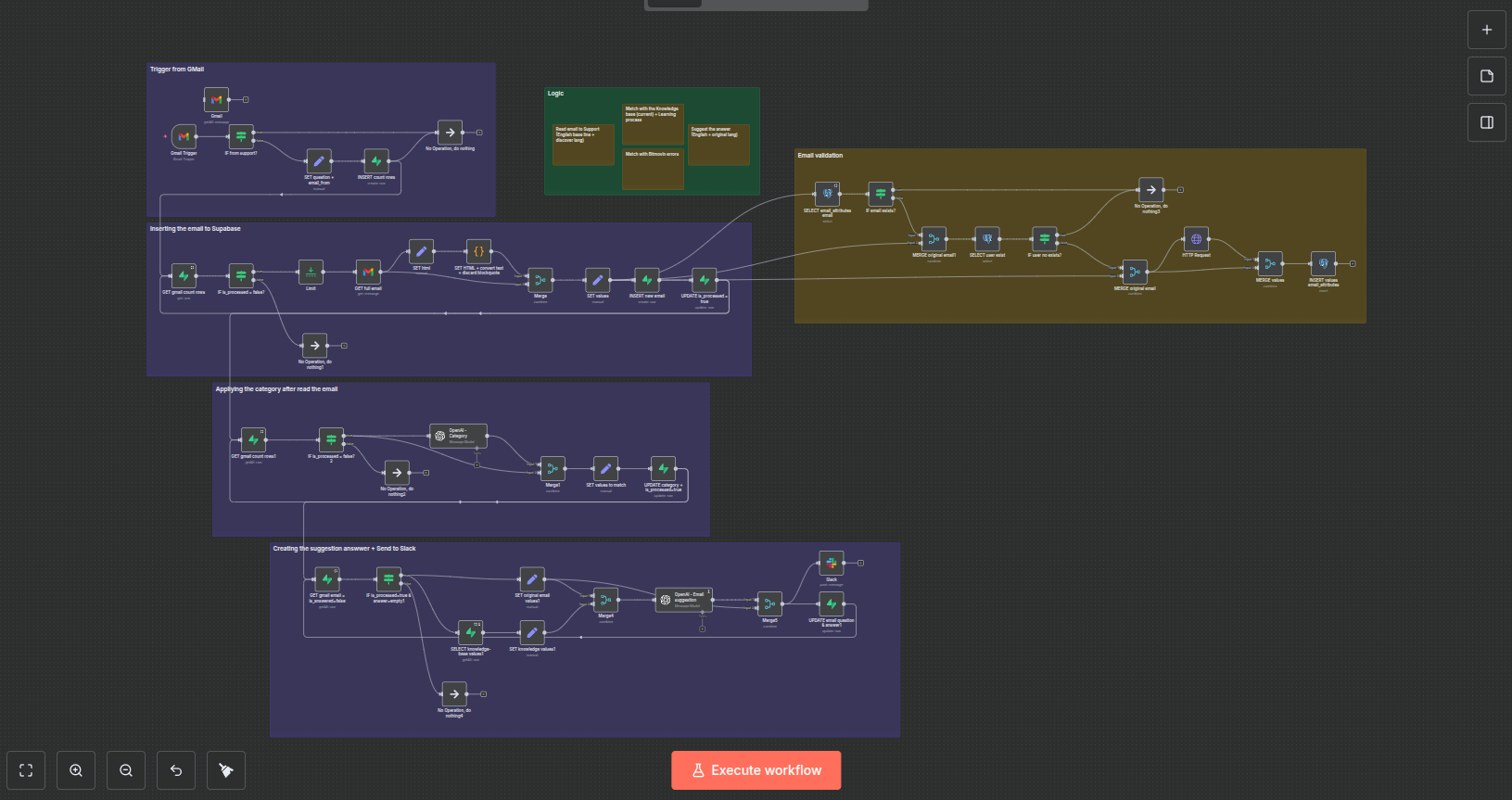
Task: Toggle the side panel icon
Action: (1486, 122)
